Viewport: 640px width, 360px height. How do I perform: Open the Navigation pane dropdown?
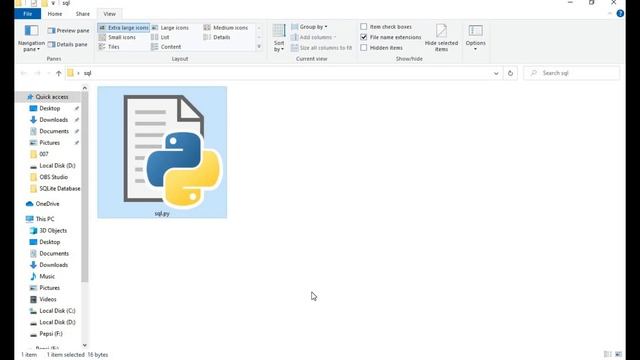[x=31, y=38]
